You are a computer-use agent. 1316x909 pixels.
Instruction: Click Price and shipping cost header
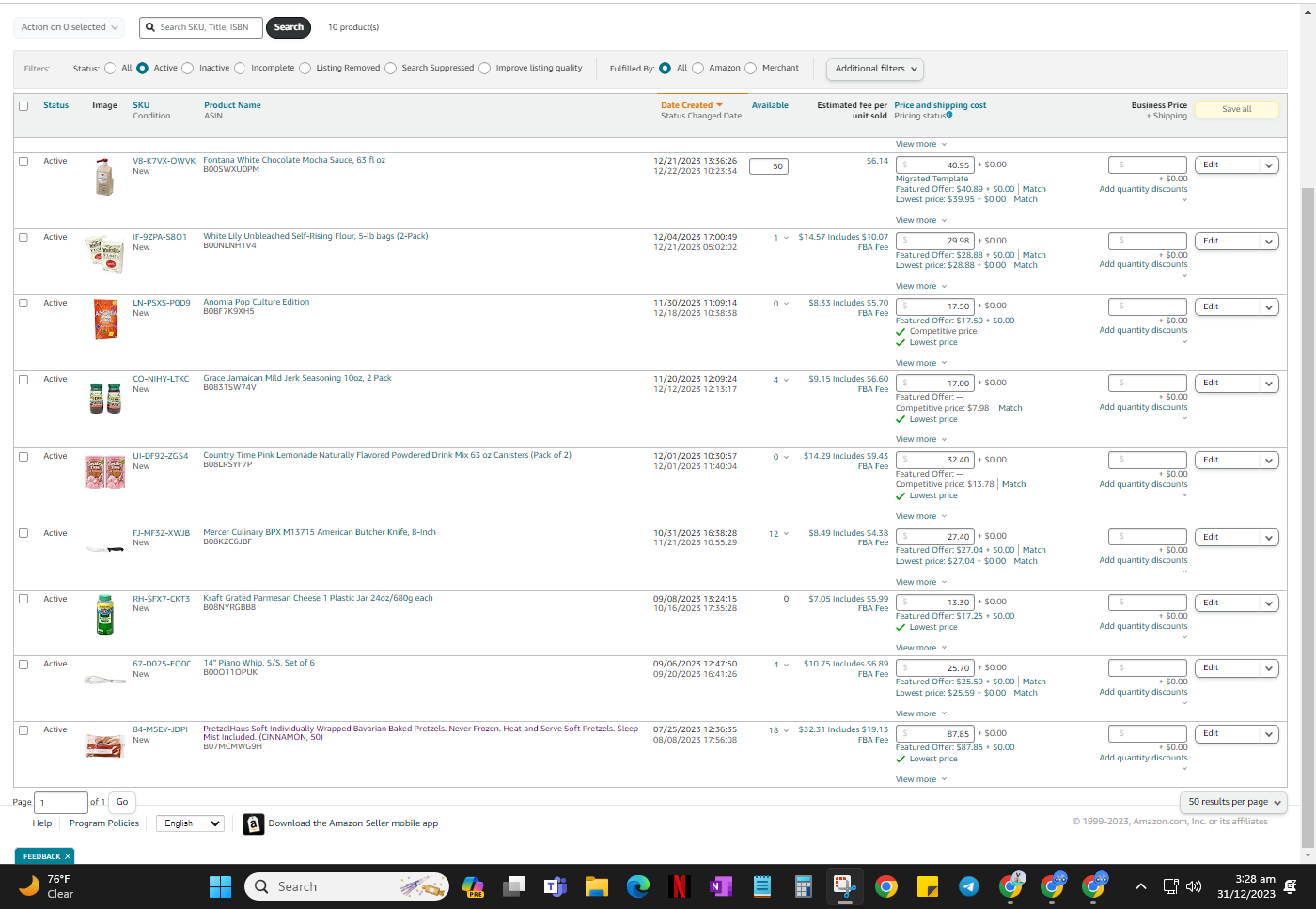click(940, 105)
